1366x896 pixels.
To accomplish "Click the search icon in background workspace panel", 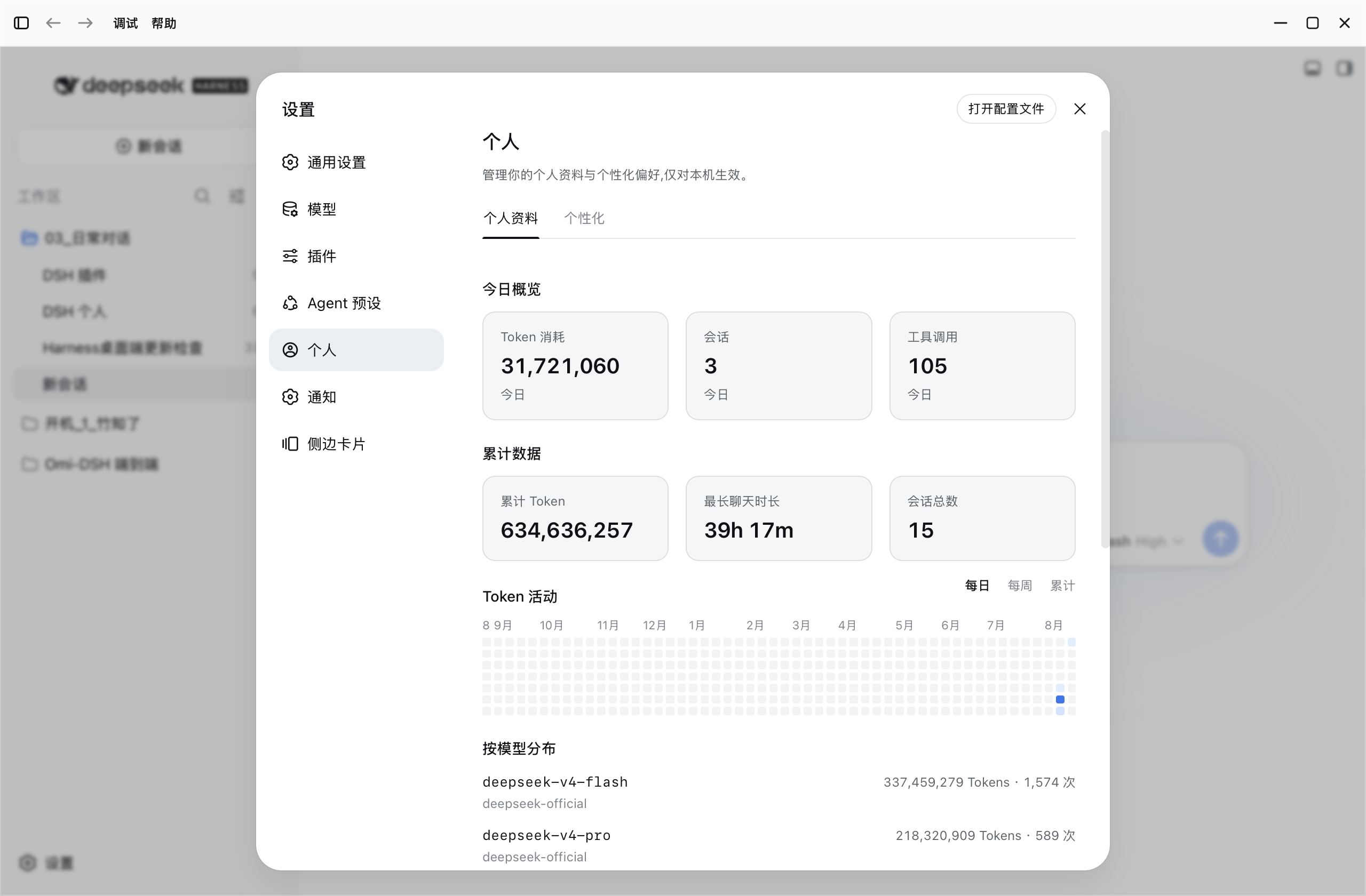I will (202, 196).
